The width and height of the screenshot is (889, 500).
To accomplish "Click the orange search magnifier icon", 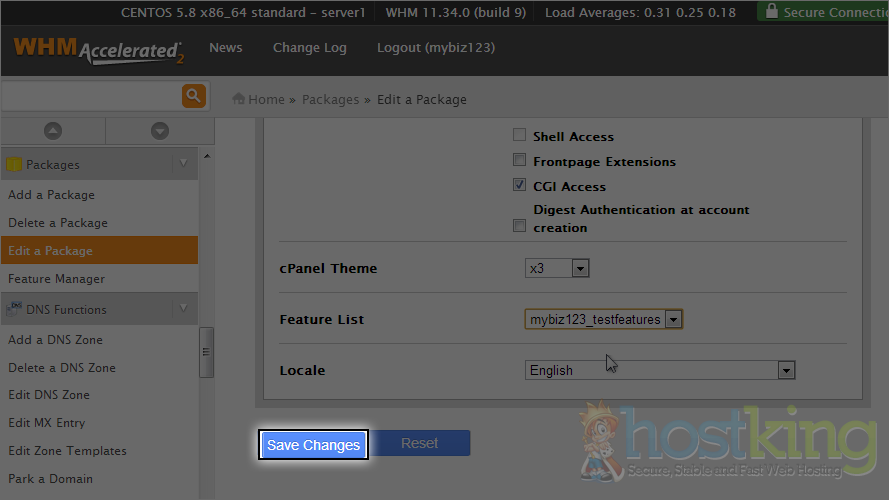I will click(193, 96).
